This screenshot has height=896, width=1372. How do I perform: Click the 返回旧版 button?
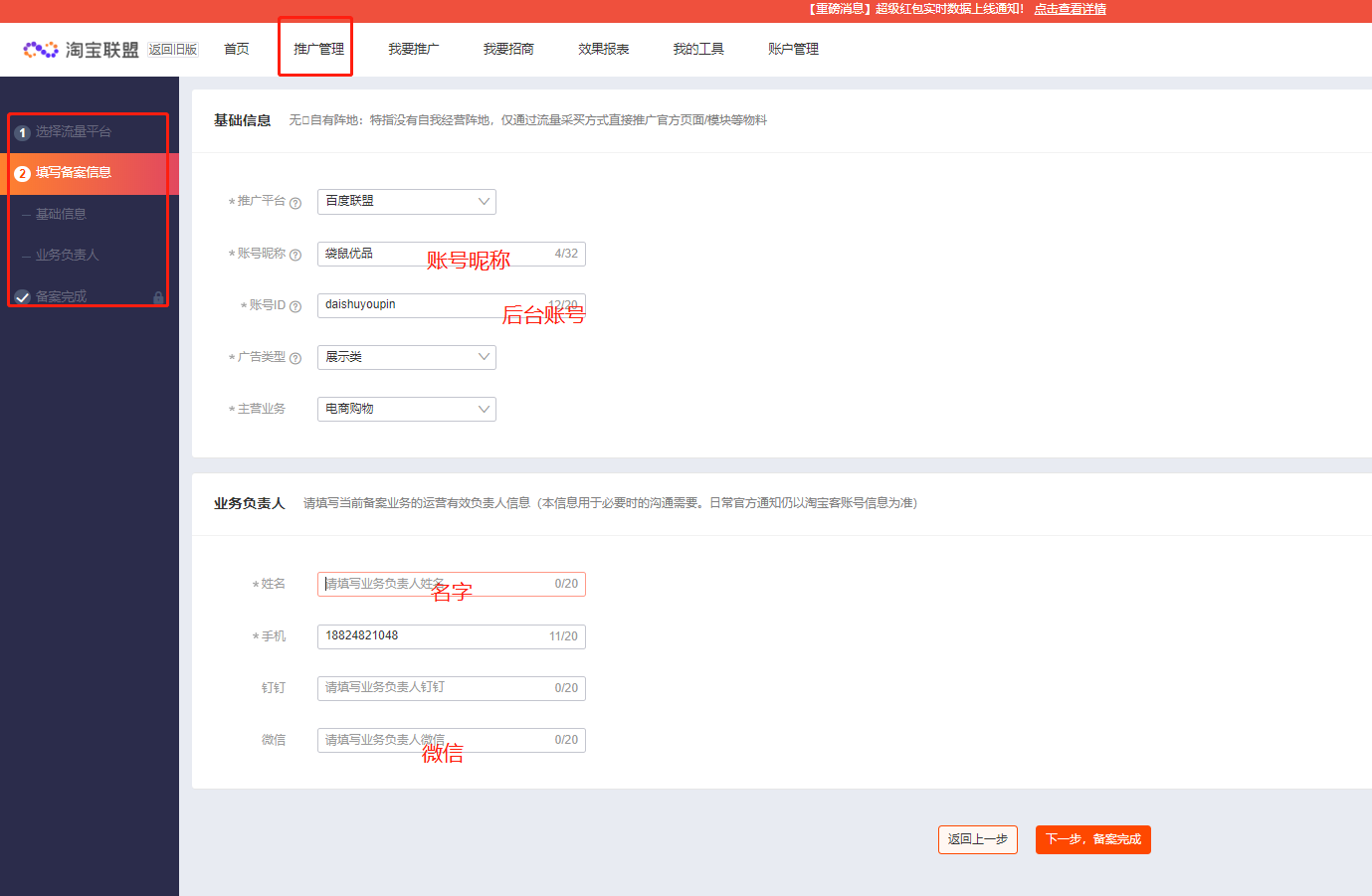click(173, 49)
